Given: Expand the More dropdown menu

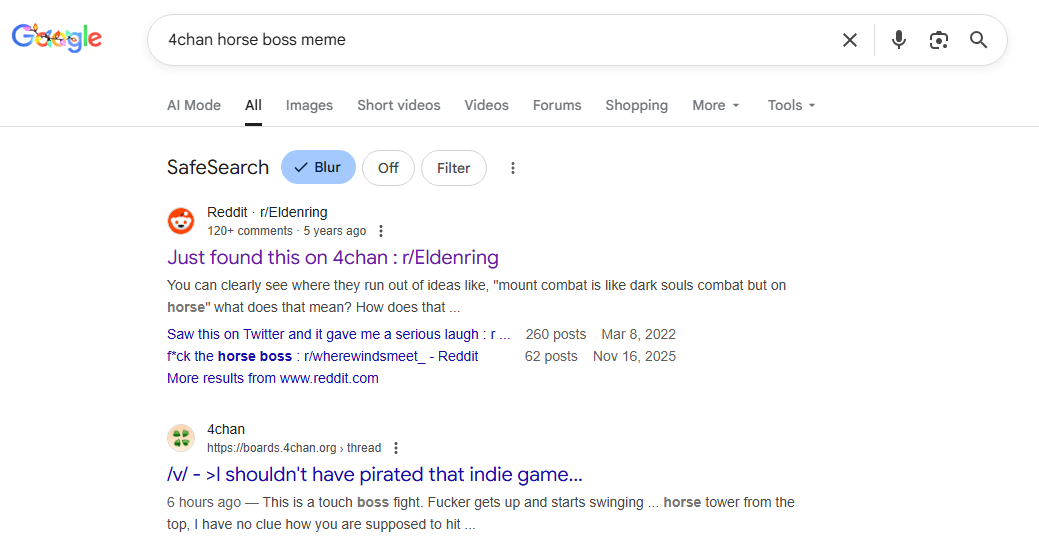Looking at the screenshot, I should point(716,105).
